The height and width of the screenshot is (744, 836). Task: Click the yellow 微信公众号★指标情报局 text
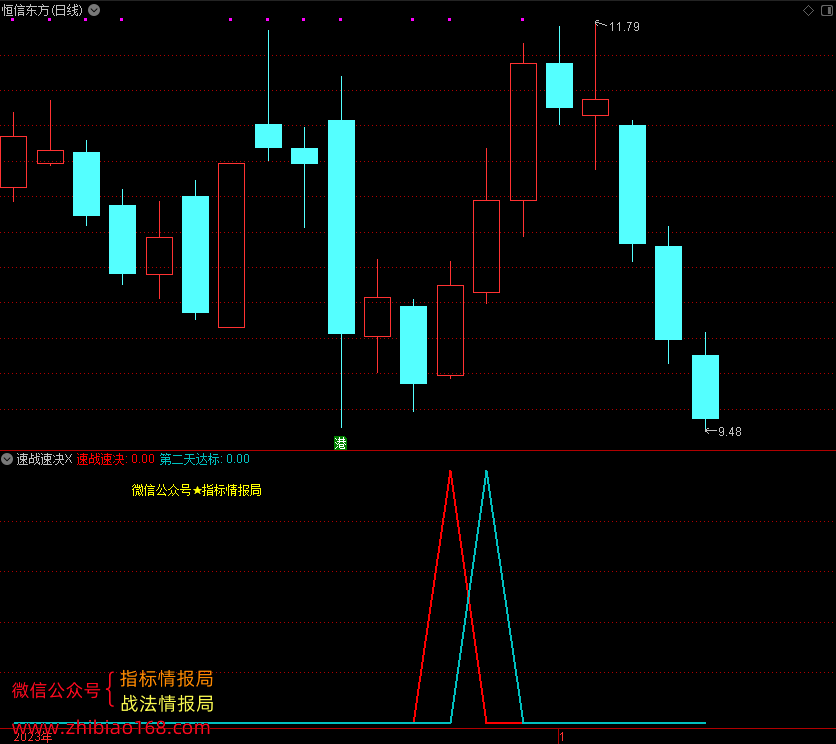(196, 490)
